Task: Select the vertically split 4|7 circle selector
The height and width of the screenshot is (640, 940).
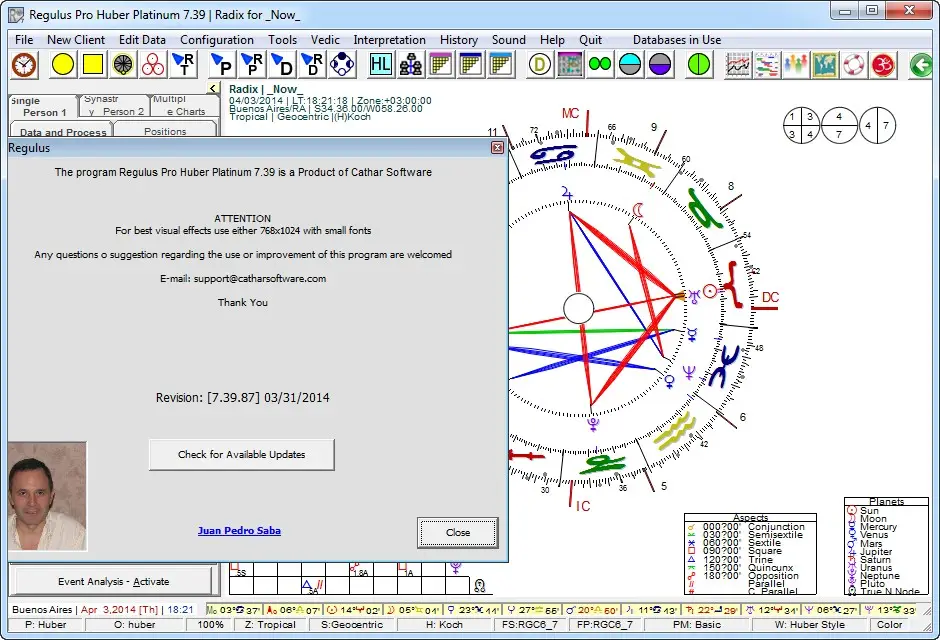Action: 878,126
